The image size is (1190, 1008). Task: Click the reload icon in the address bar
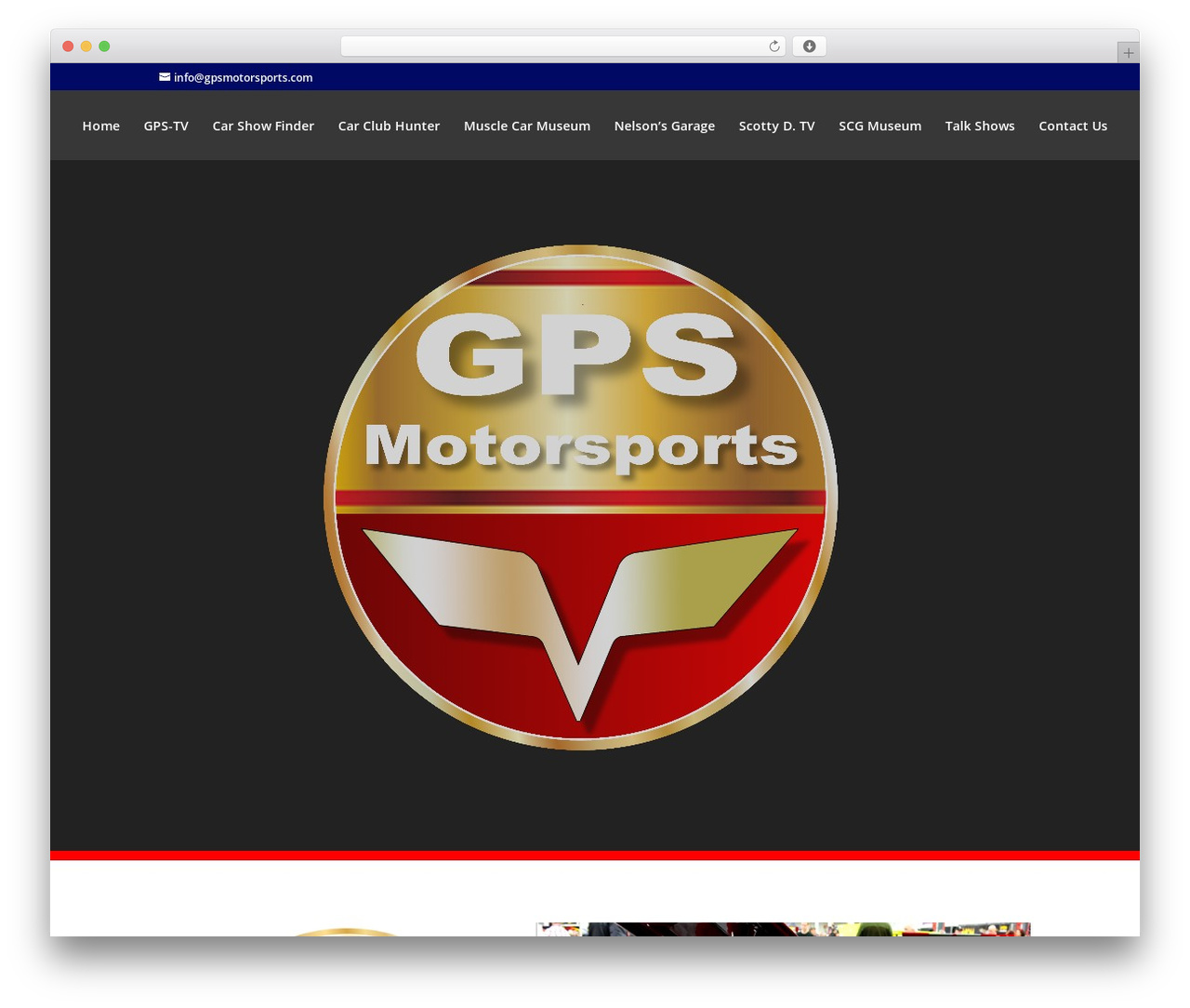click(773, 46)
